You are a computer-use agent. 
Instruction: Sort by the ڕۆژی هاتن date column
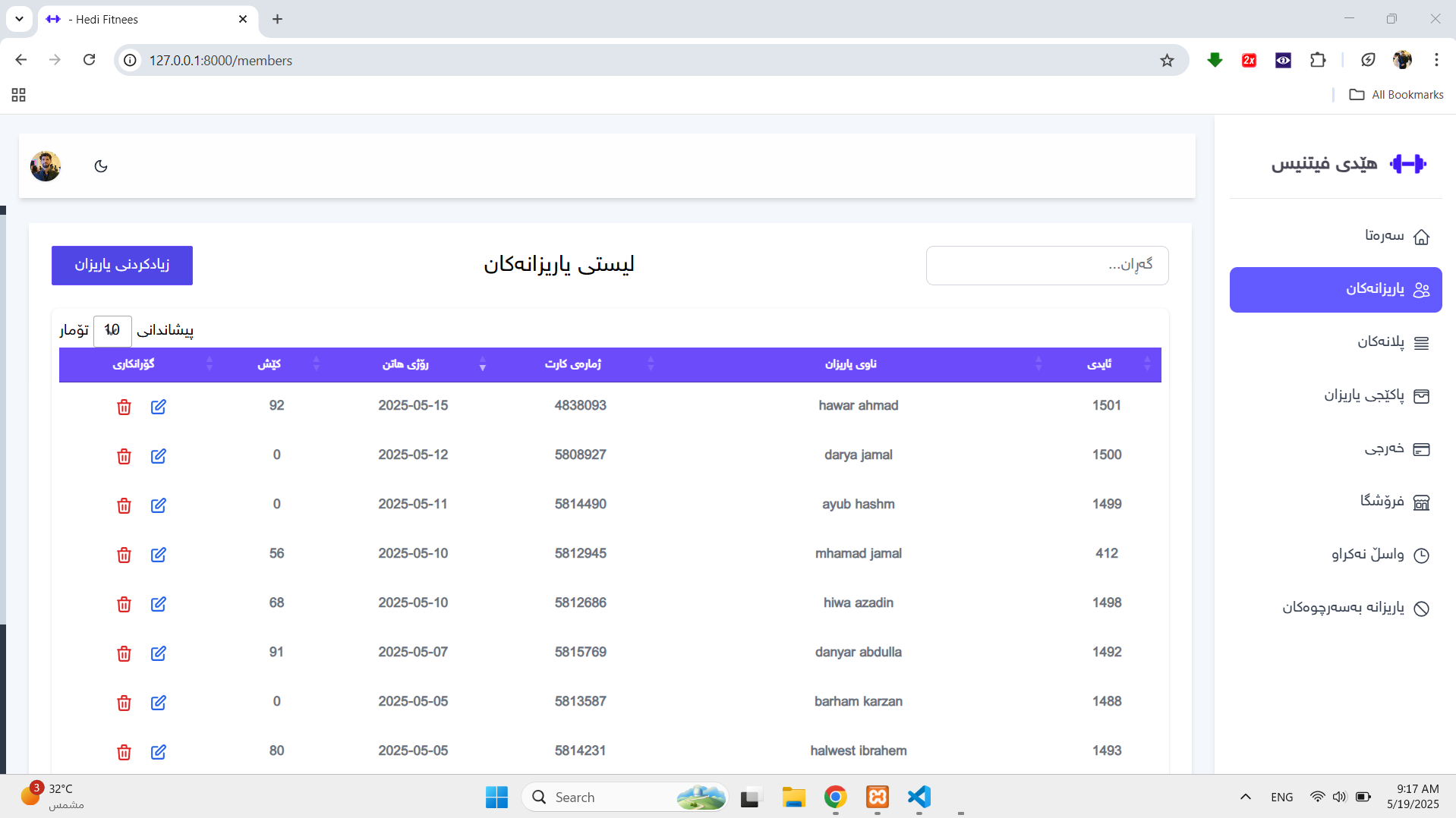point(405,364)
